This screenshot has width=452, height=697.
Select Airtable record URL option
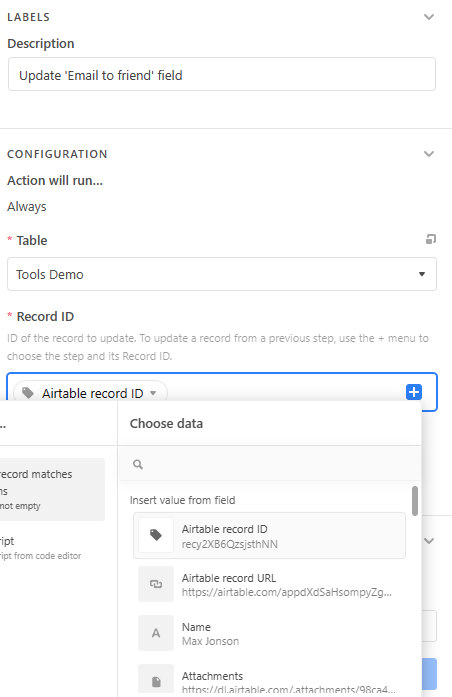click(x=269, y=585)
